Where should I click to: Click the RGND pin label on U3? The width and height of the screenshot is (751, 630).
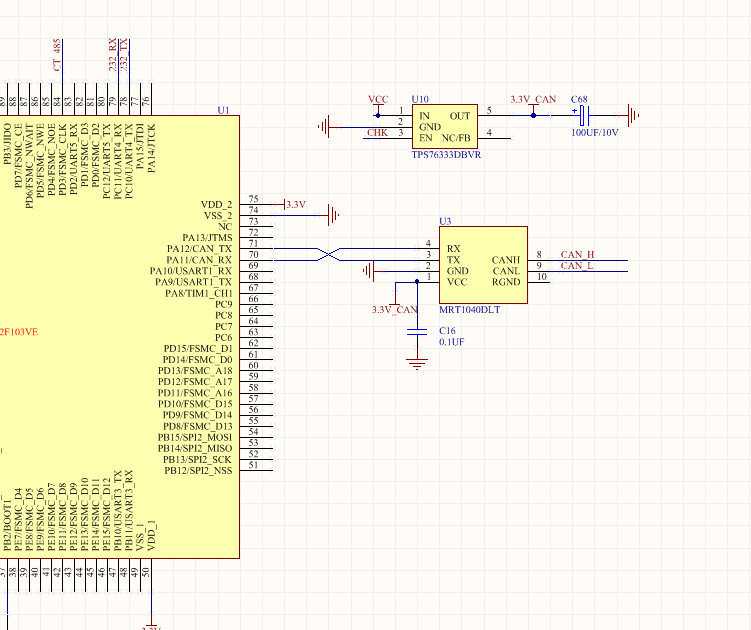coord(506,282)
